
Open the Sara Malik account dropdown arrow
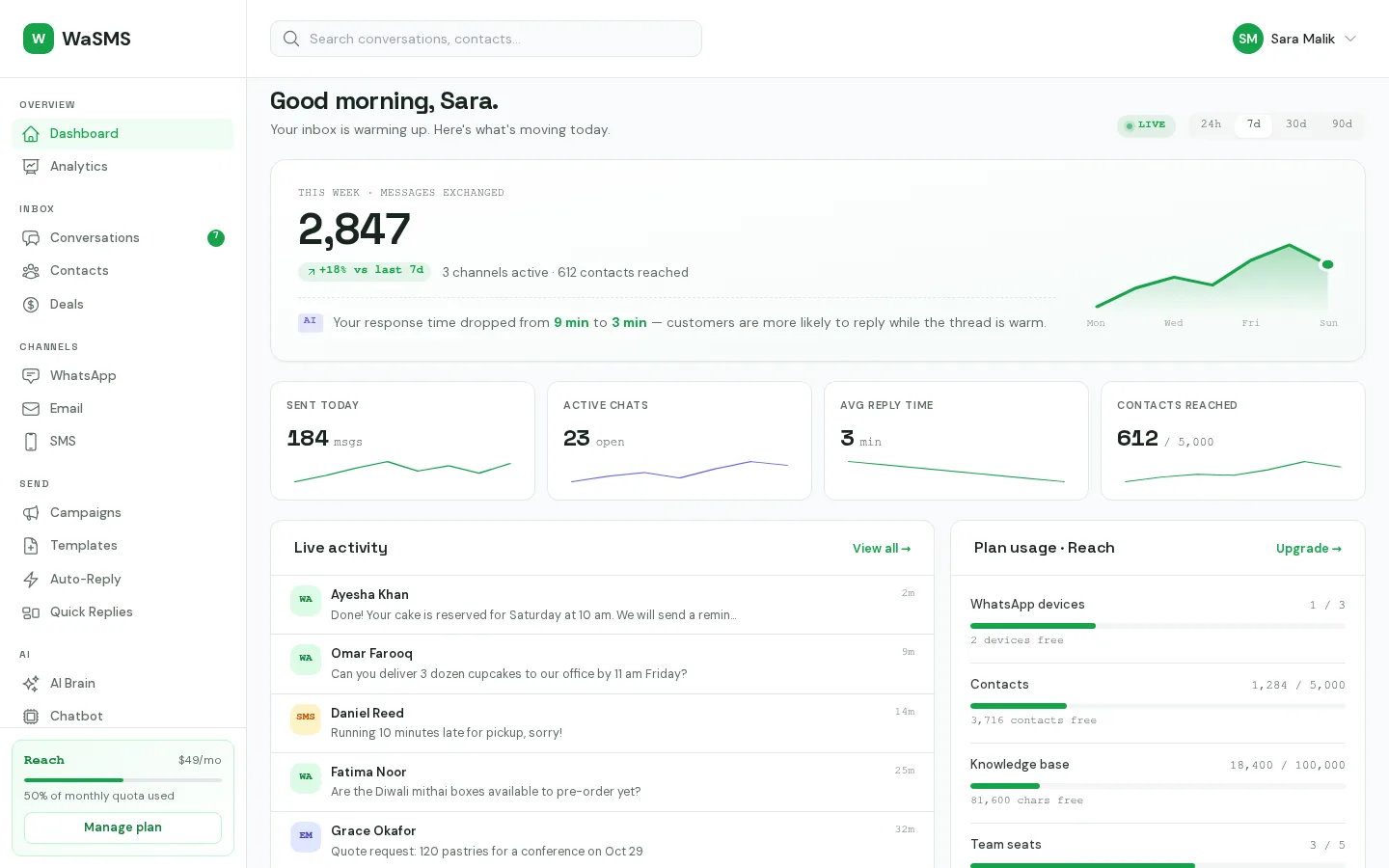point(1350,39)
